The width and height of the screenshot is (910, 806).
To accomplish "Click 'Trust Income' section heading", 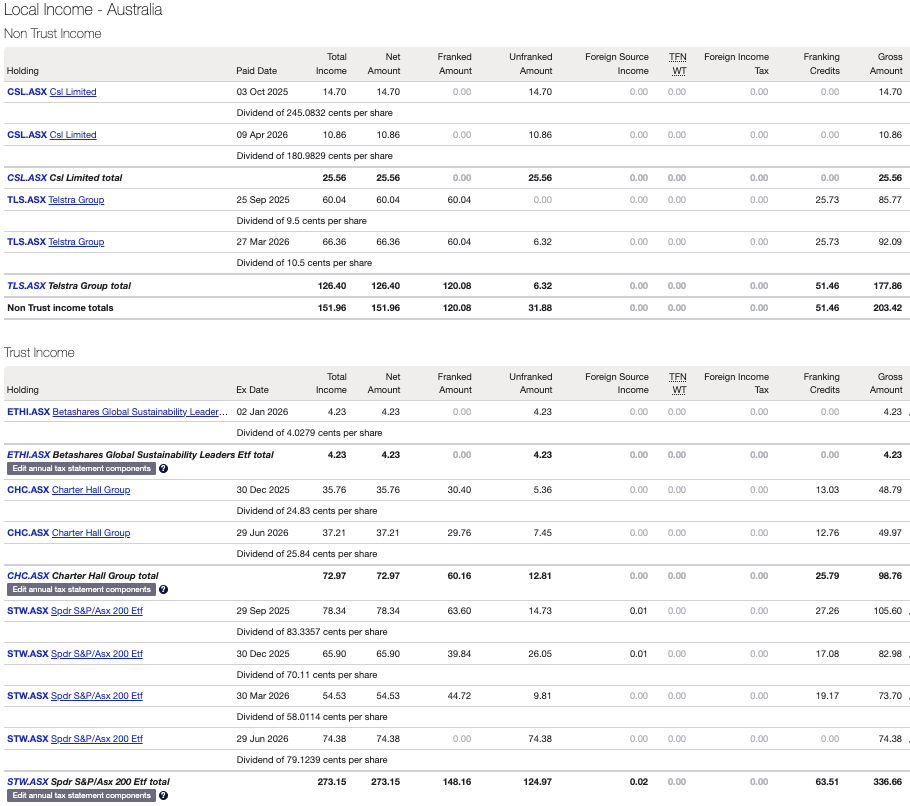I will 39,353.
